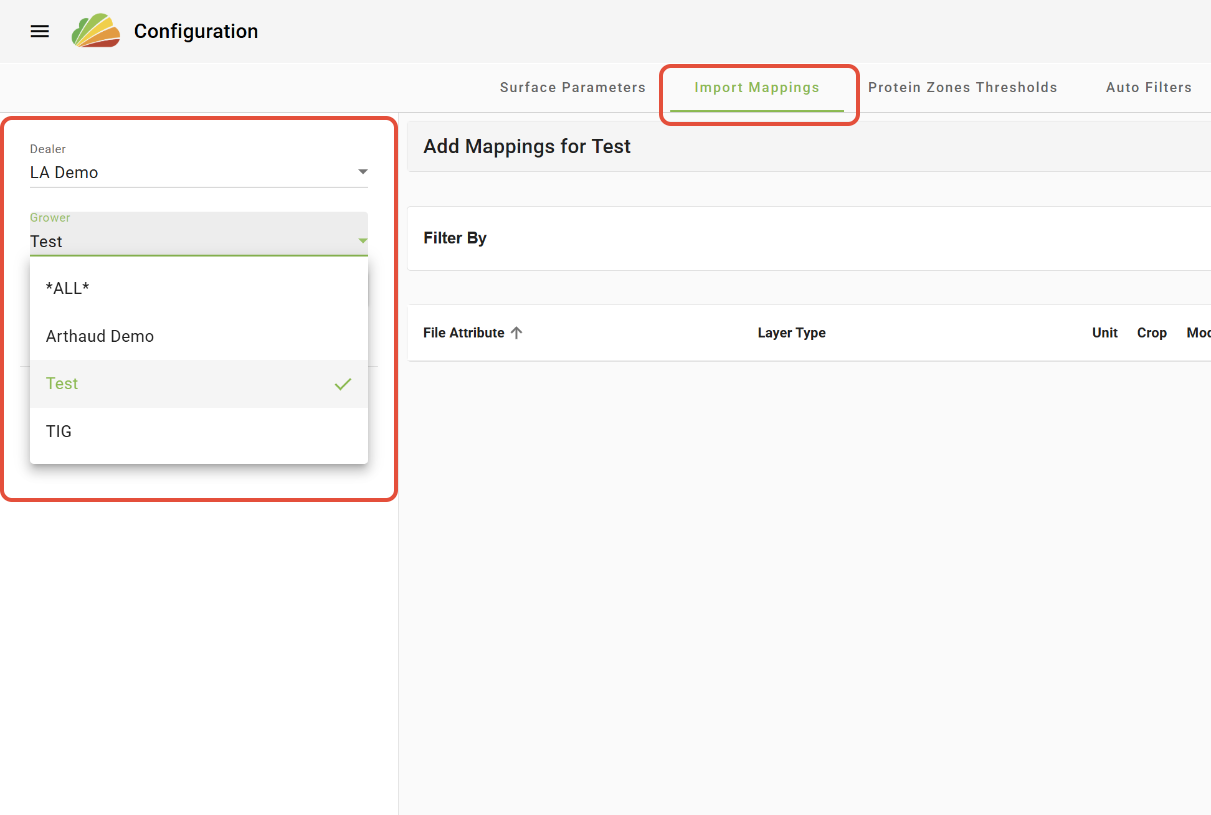Click the Add Mappings for Test heading
Viewport: 1211px width, 815px height.
coord(527,147)
